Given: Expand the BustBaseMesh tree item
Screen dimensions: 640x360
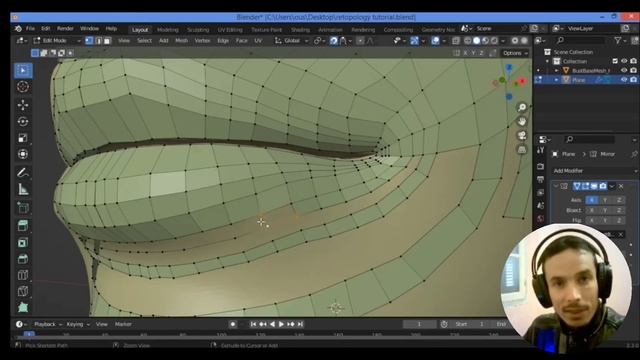Looking at the screenshot, I should (x=556, y=70).
